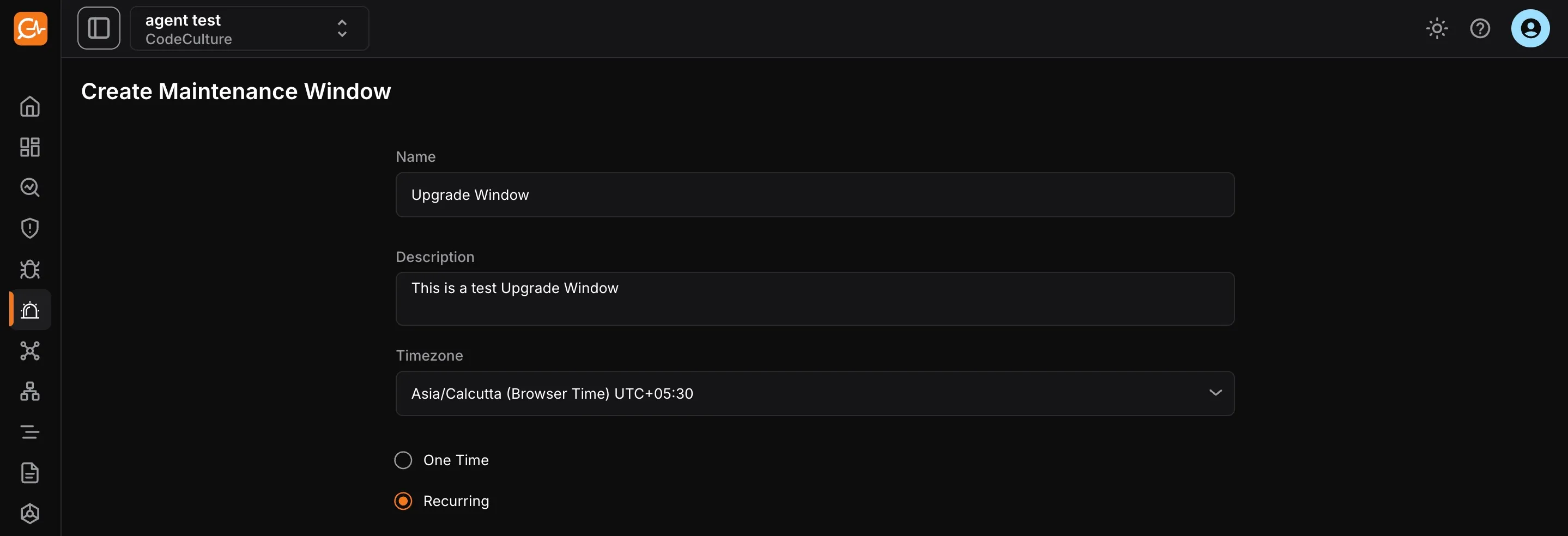Open the document file icon in sidebar
Image resolution: width=1568 pixels, height=536 pixels.
(30, 473)
